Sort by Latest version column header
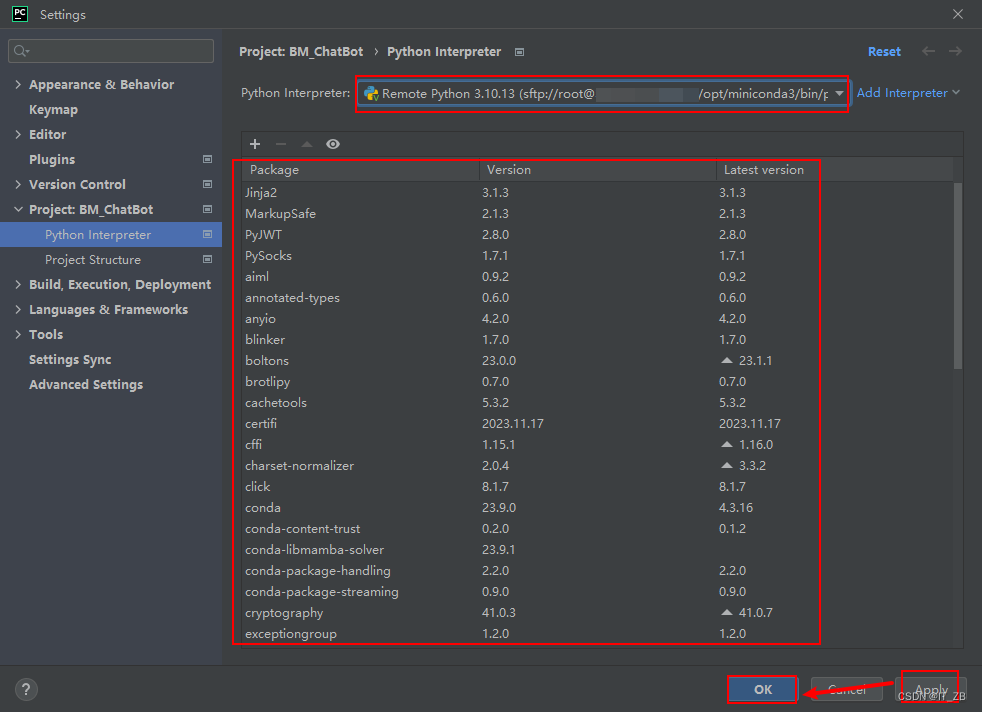 [x=835, y=170]
